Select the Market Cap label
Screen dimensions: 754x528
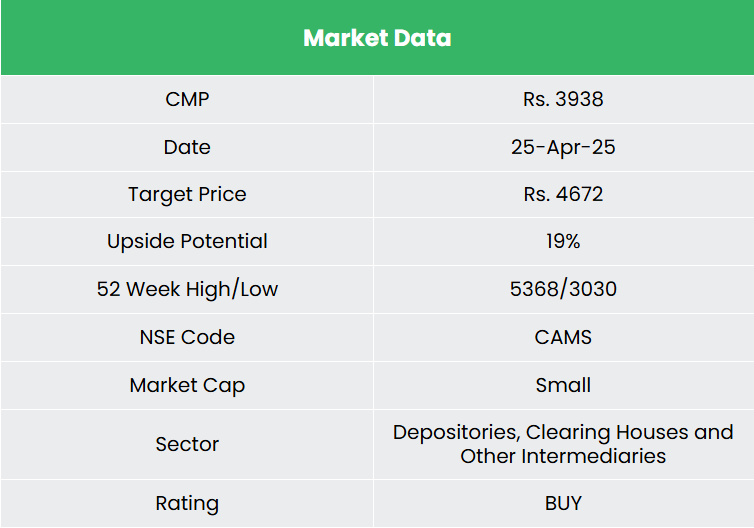187,385
